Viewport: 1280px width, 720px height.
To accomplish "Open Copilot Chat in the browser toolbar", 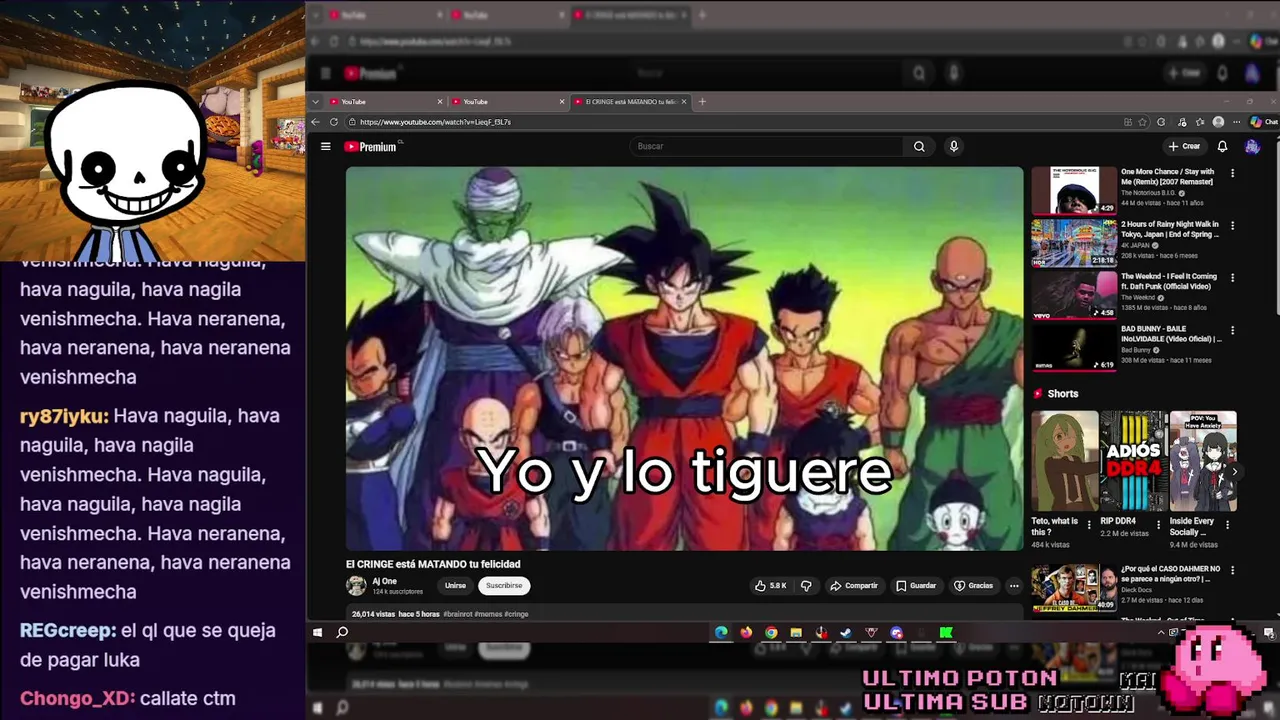I will pos(1263,122).
